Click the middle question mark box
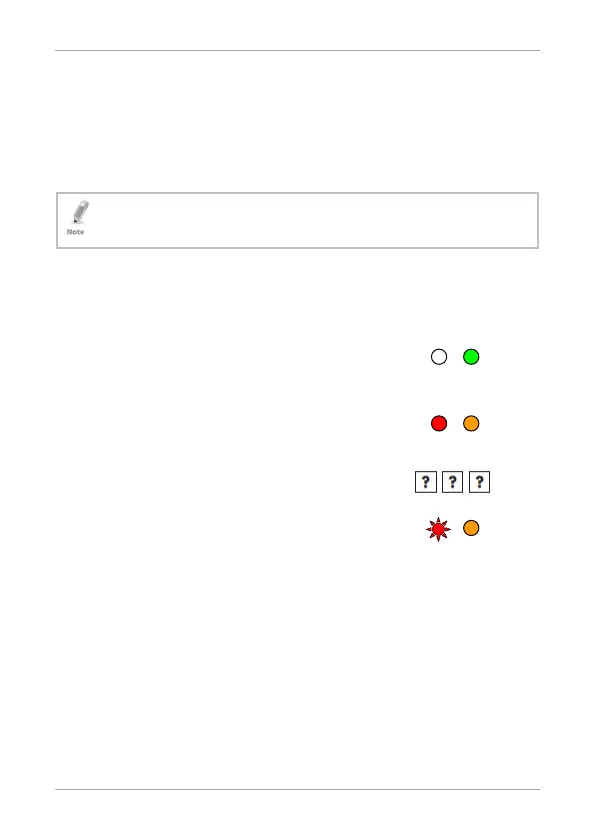 pyautogui.click(x=453, y=482)
